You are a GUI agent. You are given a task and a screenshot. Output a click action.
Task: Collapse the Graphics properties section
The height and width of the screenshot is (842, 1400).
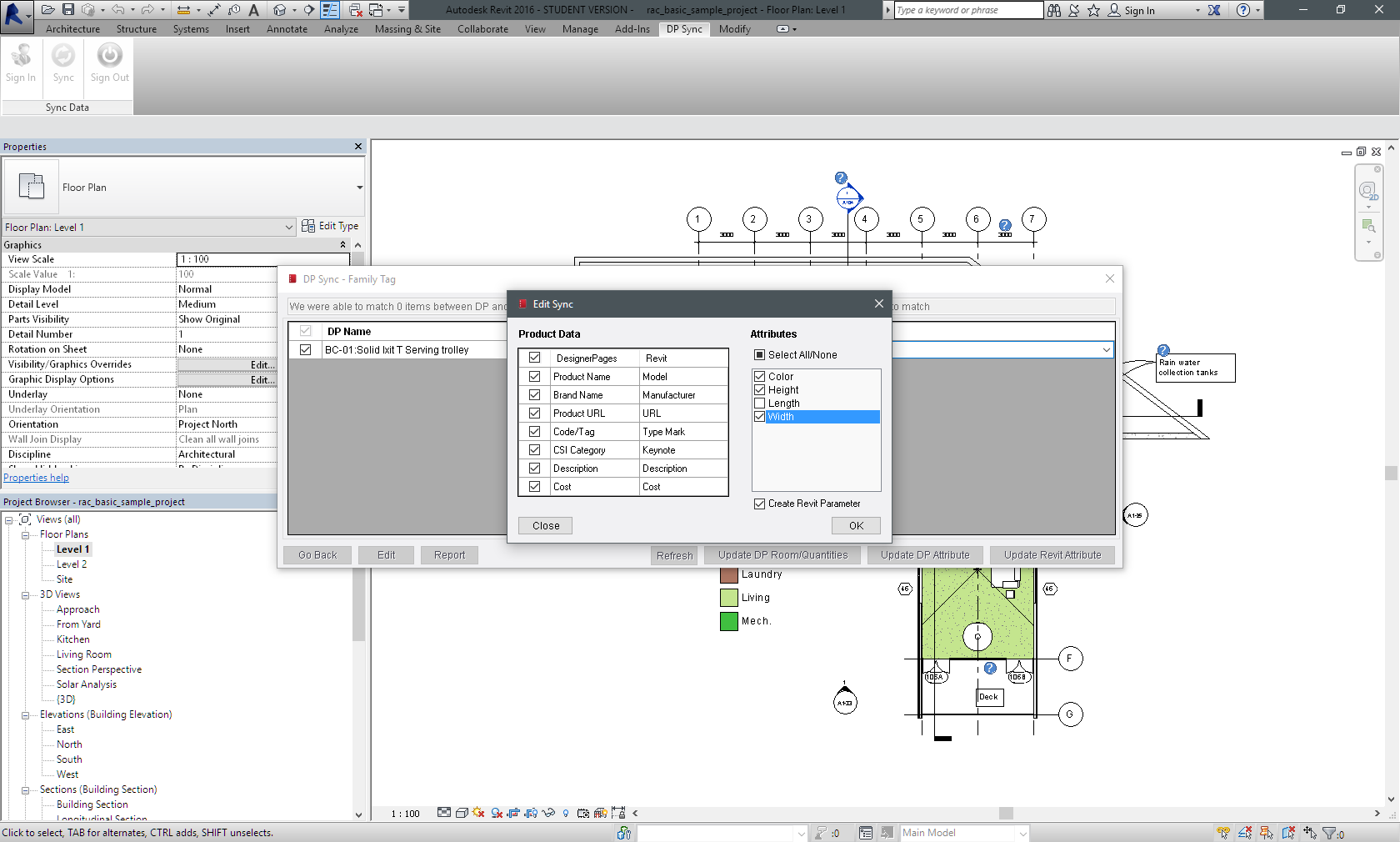(342, 245)
